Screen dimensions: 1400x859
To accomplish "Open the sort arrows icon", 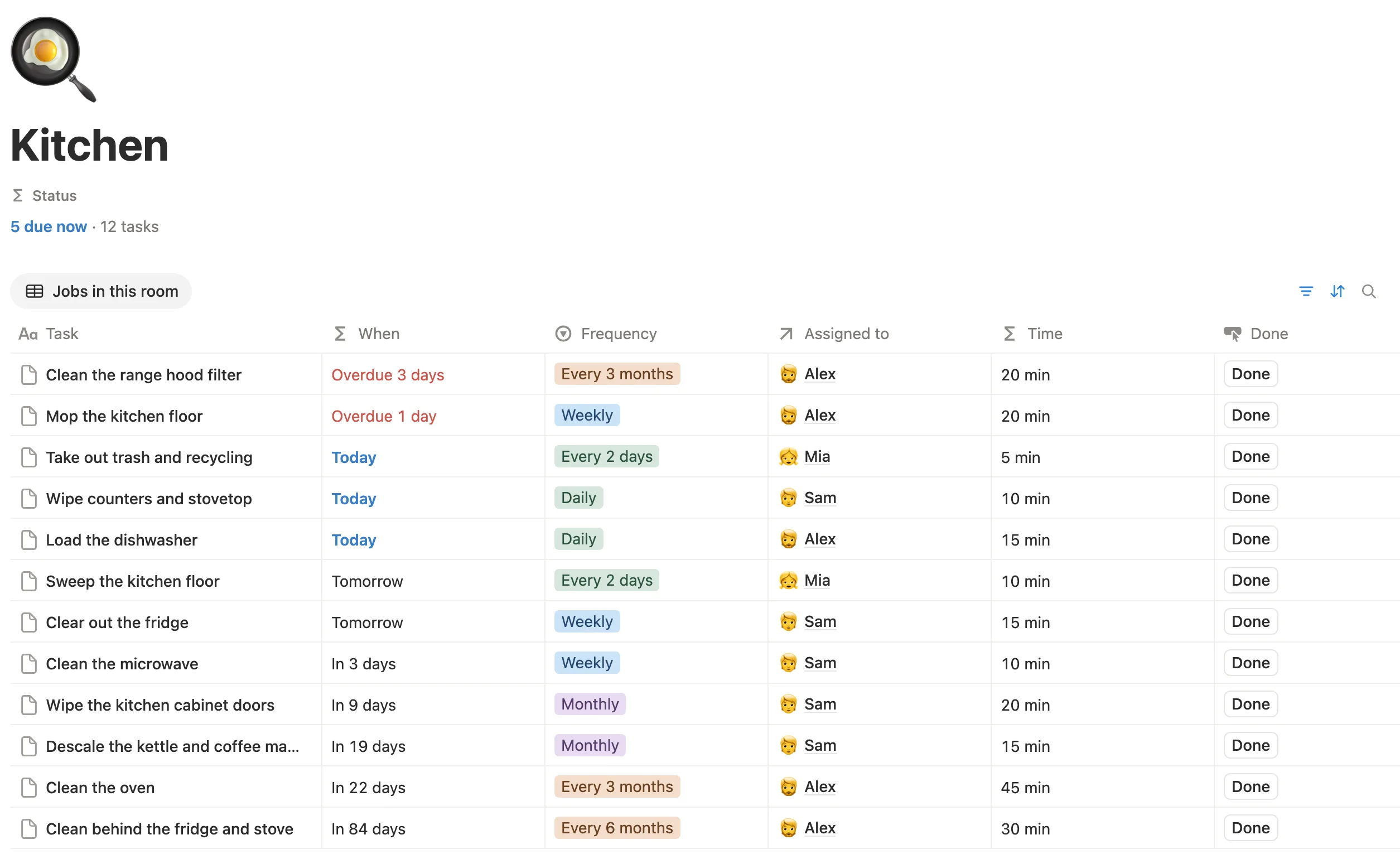I will click(x=1337, y=291).
